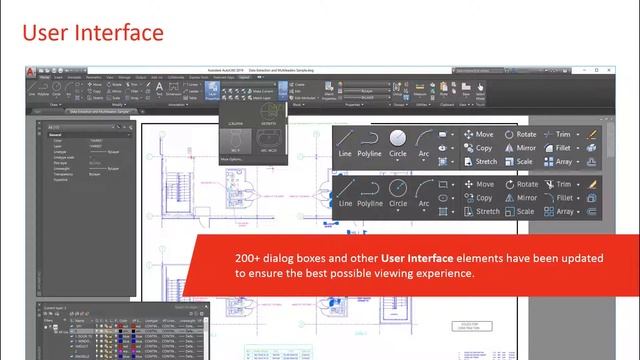
Task: Switch to the Insert ribbon tab
Action: point(59,77)
